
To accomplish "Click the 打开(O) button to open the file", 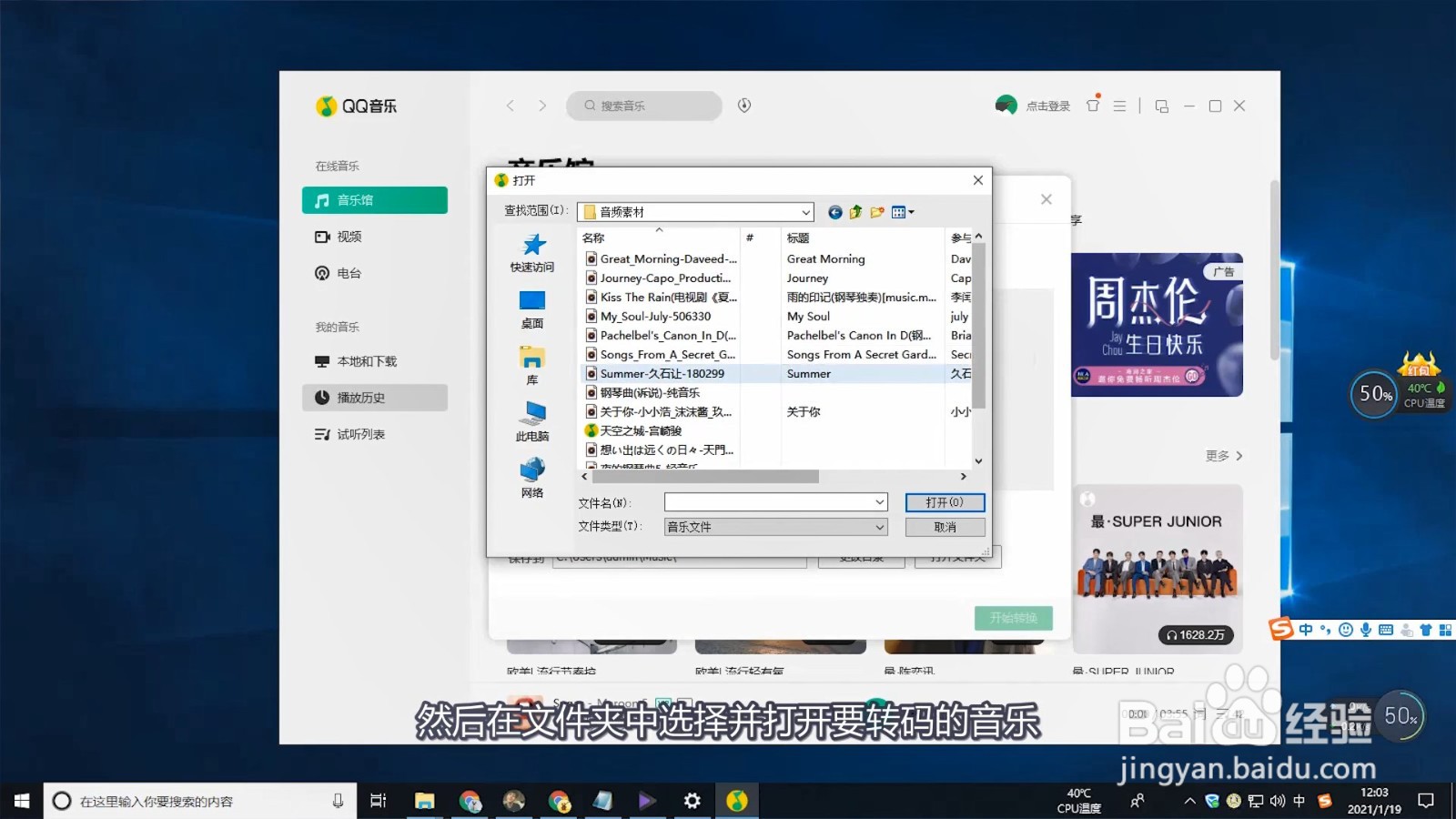I will coord(944,501).
